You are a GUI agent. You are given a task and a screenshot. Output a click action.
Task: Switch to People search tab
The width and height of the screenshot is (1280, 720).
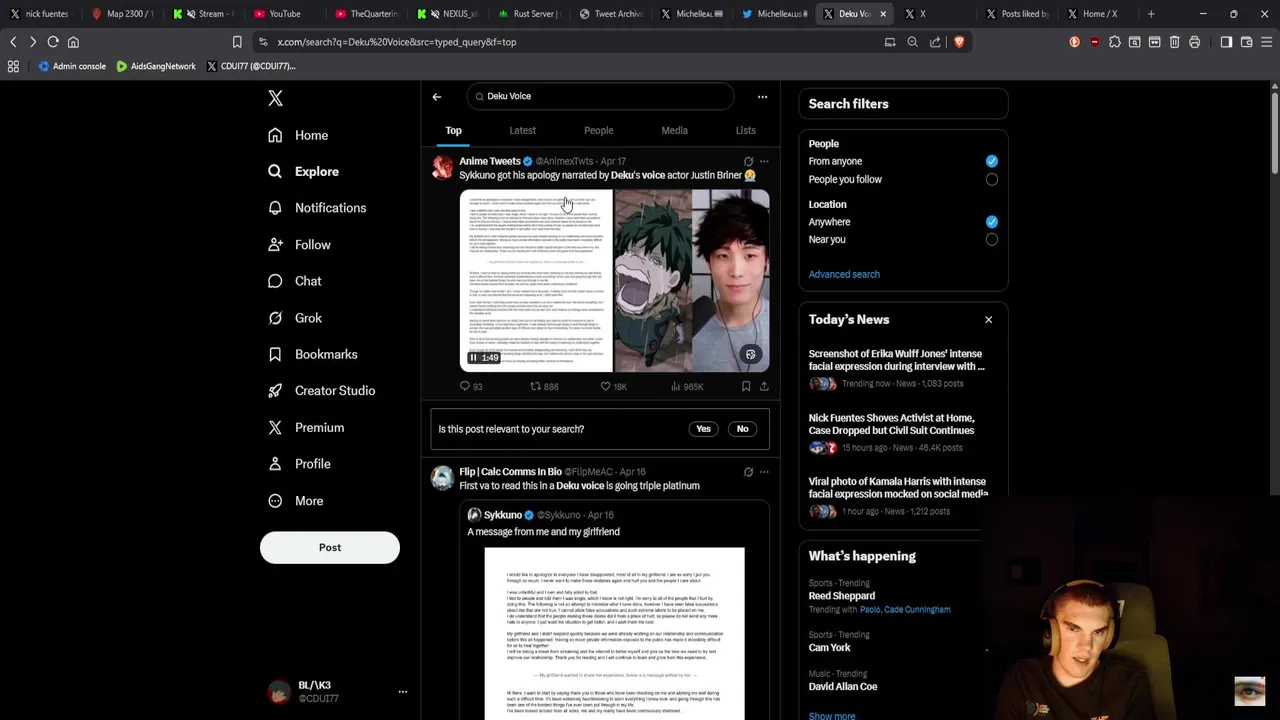click(598, 131)
